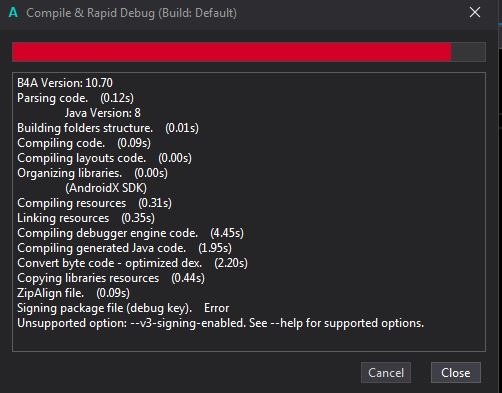Screen dimensions: 502x393
Task: Click 'Building folders structure.' log line
Action: 108,128
